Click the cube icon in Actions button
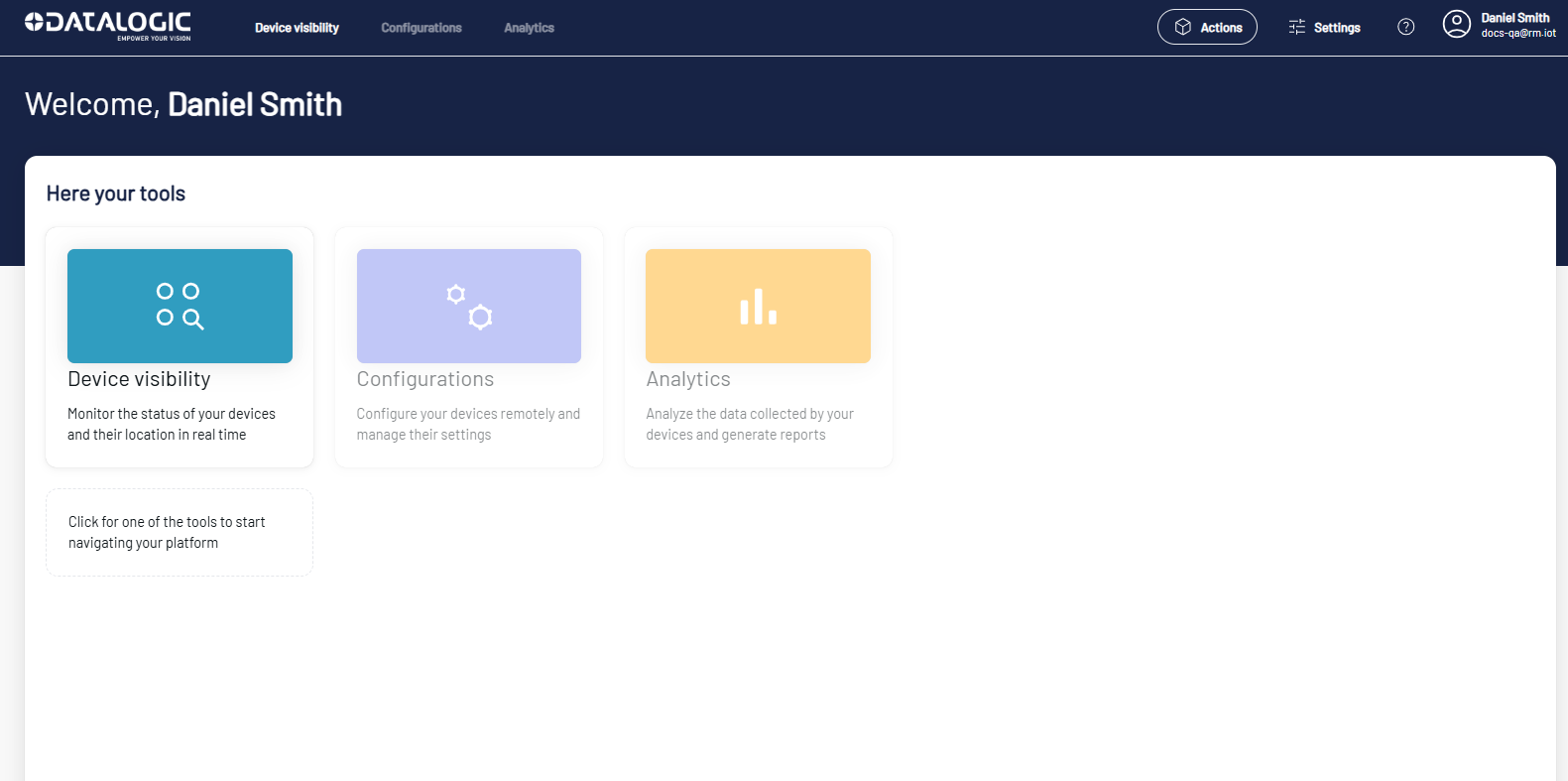The image size is (1568, 781). pos(1182,27)
